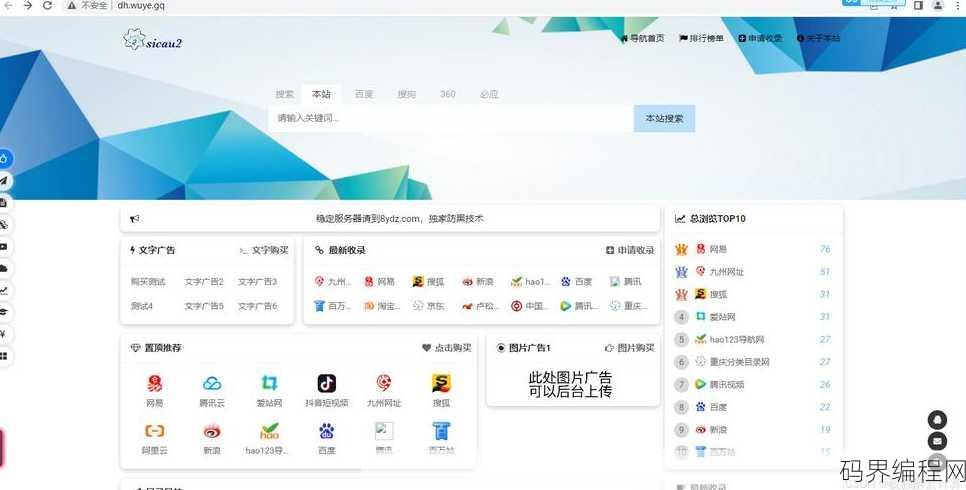The height and width of the screenshot is (490, 966).
Task: Open 重庆分类目录网 in the TOP10 ranking
Action: (739, 362)
